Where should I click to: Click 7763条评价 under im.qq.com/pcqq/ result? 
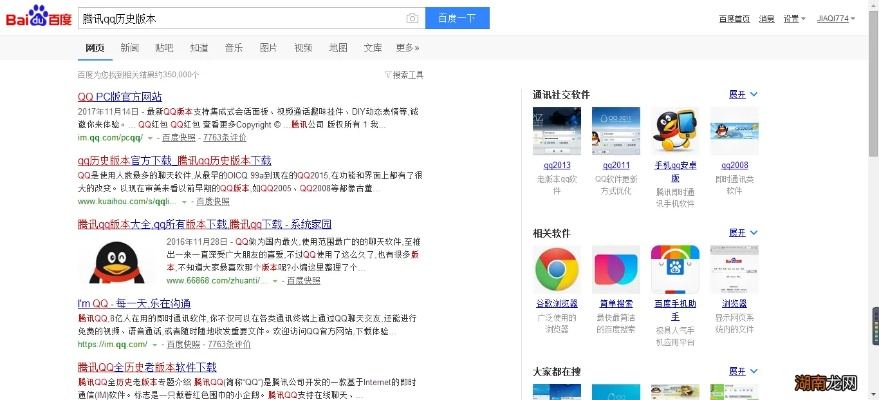coord(225,138)
